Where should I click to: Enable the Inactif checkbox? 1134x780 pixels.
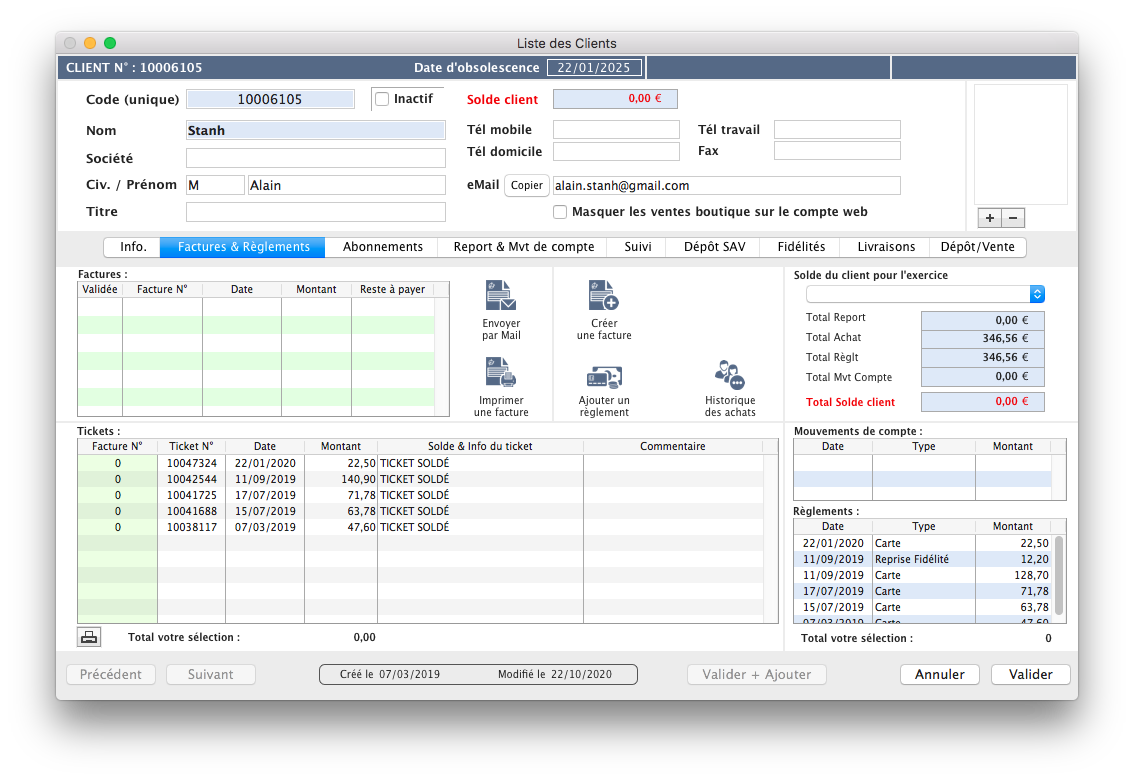(x=382, y=99)
